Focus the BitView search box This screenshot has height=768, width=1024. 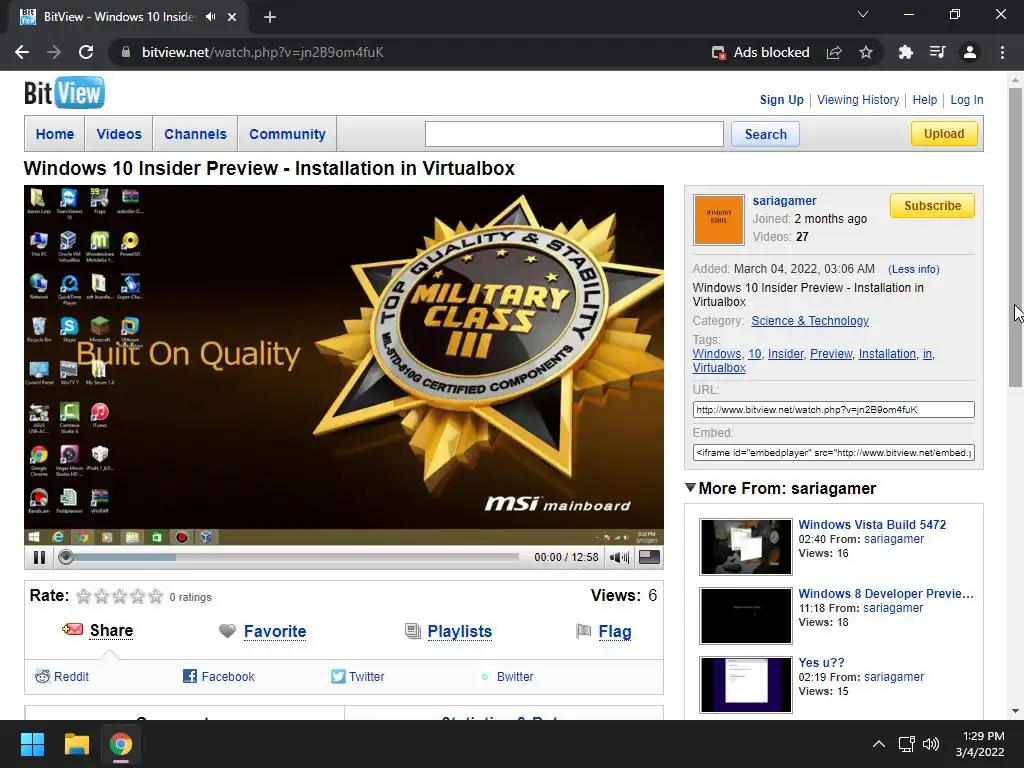click(x=574, y=134)
